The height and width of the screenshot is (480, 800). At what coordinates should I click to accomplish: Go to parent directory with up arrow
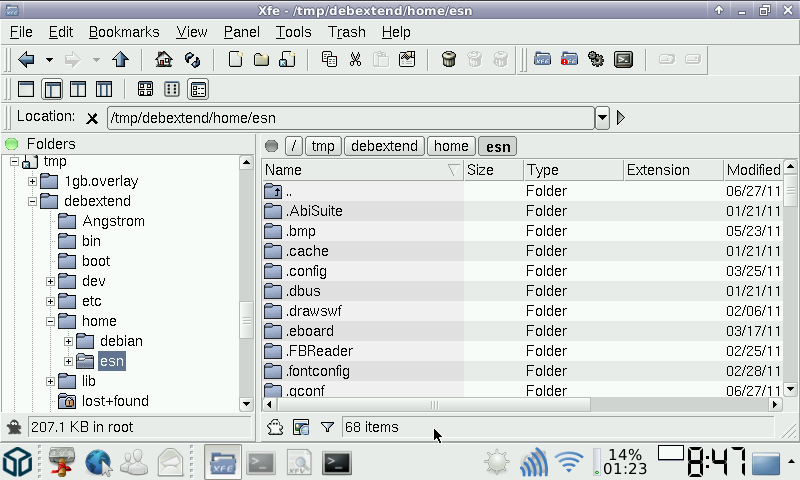pyautogui.click(x=120, y=59)
